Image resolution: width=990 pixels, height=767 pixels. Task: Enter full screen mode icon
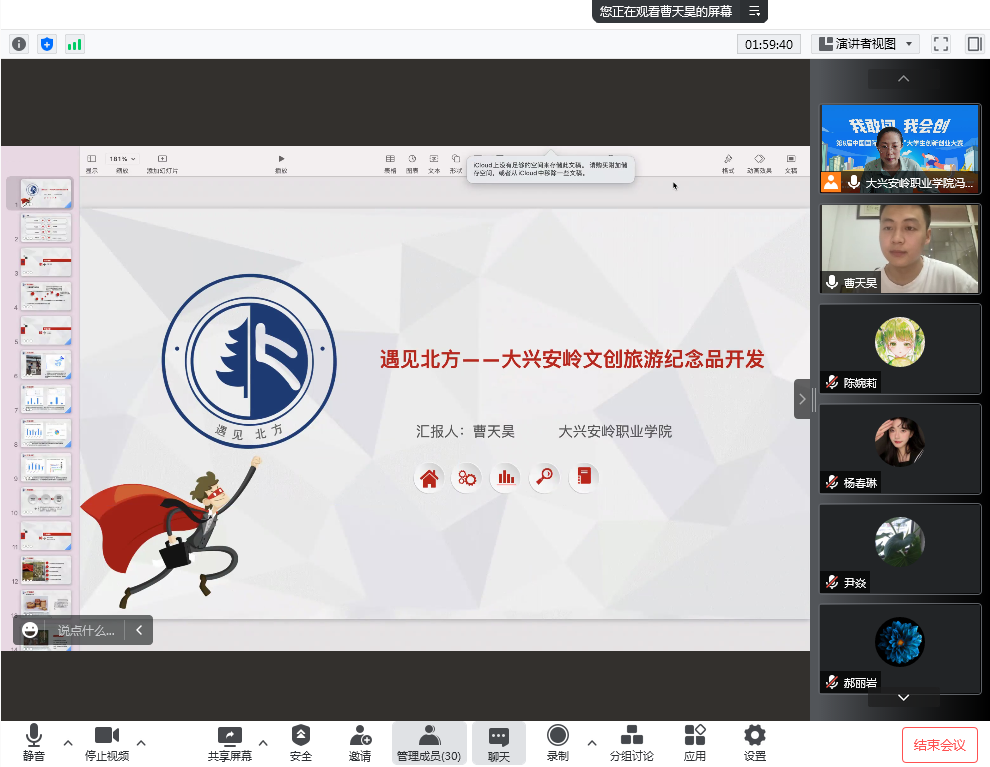coord(940,44)
